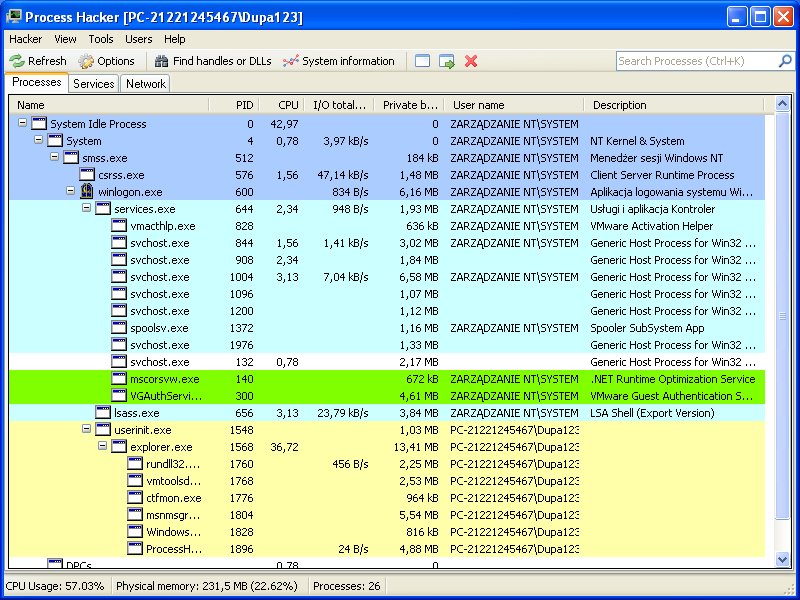Click the vertical scrollbar down arrow
This screenshot has width=800, height=600.
[x=784, y=559]
